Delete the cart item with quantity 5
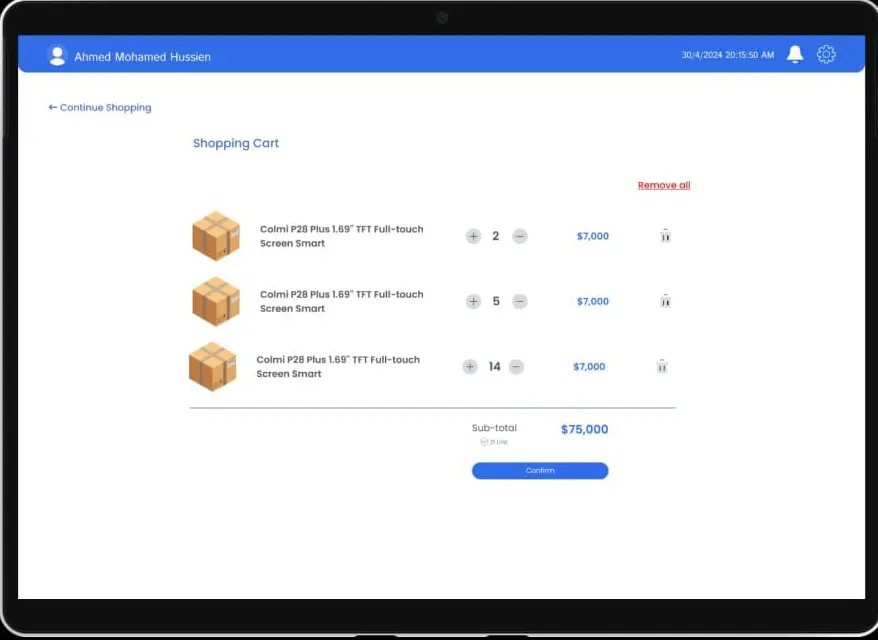 (665, 301)
